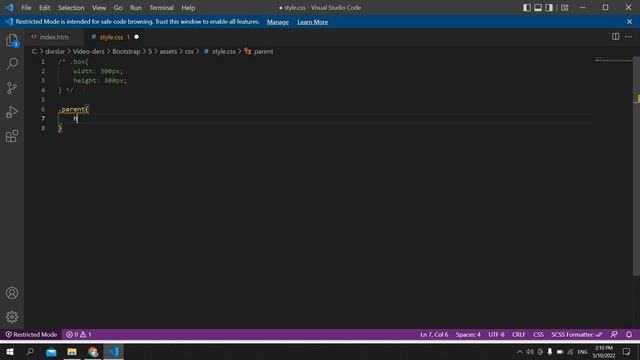
Task: Open Problems from errors and warnings indicator
Action: (x=78, y=334)
